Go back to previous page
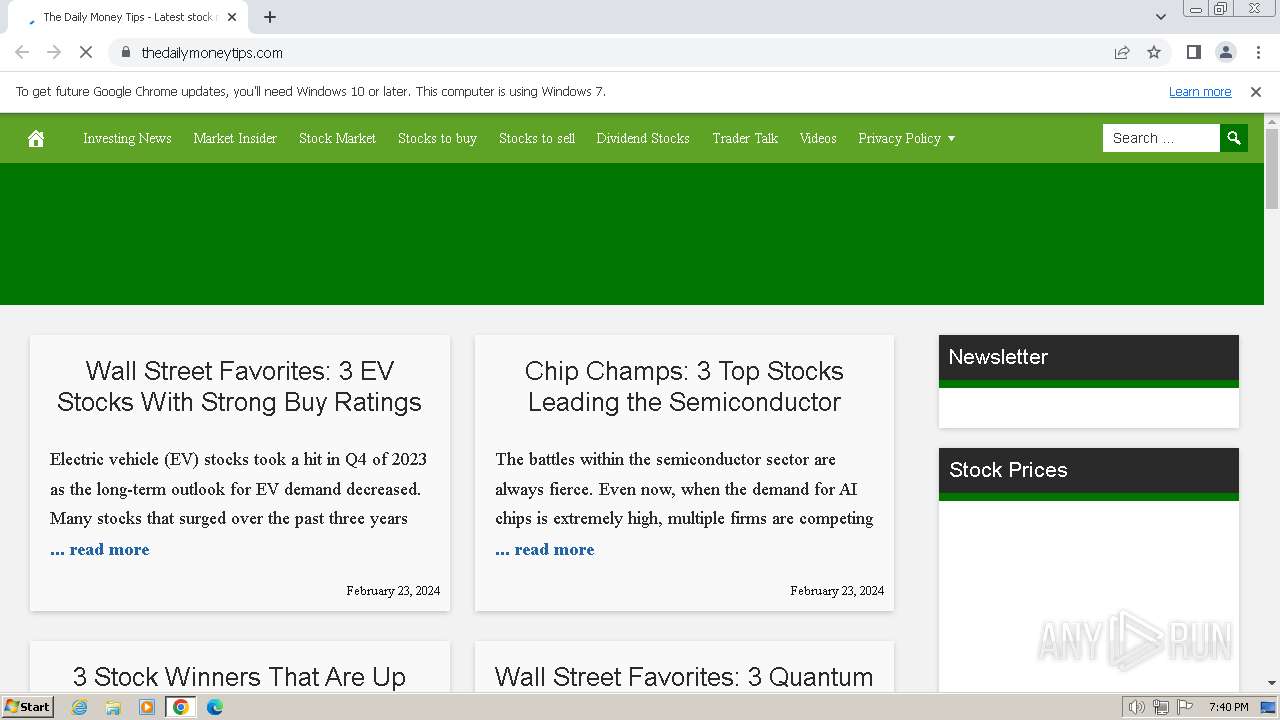Image resolution: width=1280 pixels, height=720 pixels. pos(22,52)
